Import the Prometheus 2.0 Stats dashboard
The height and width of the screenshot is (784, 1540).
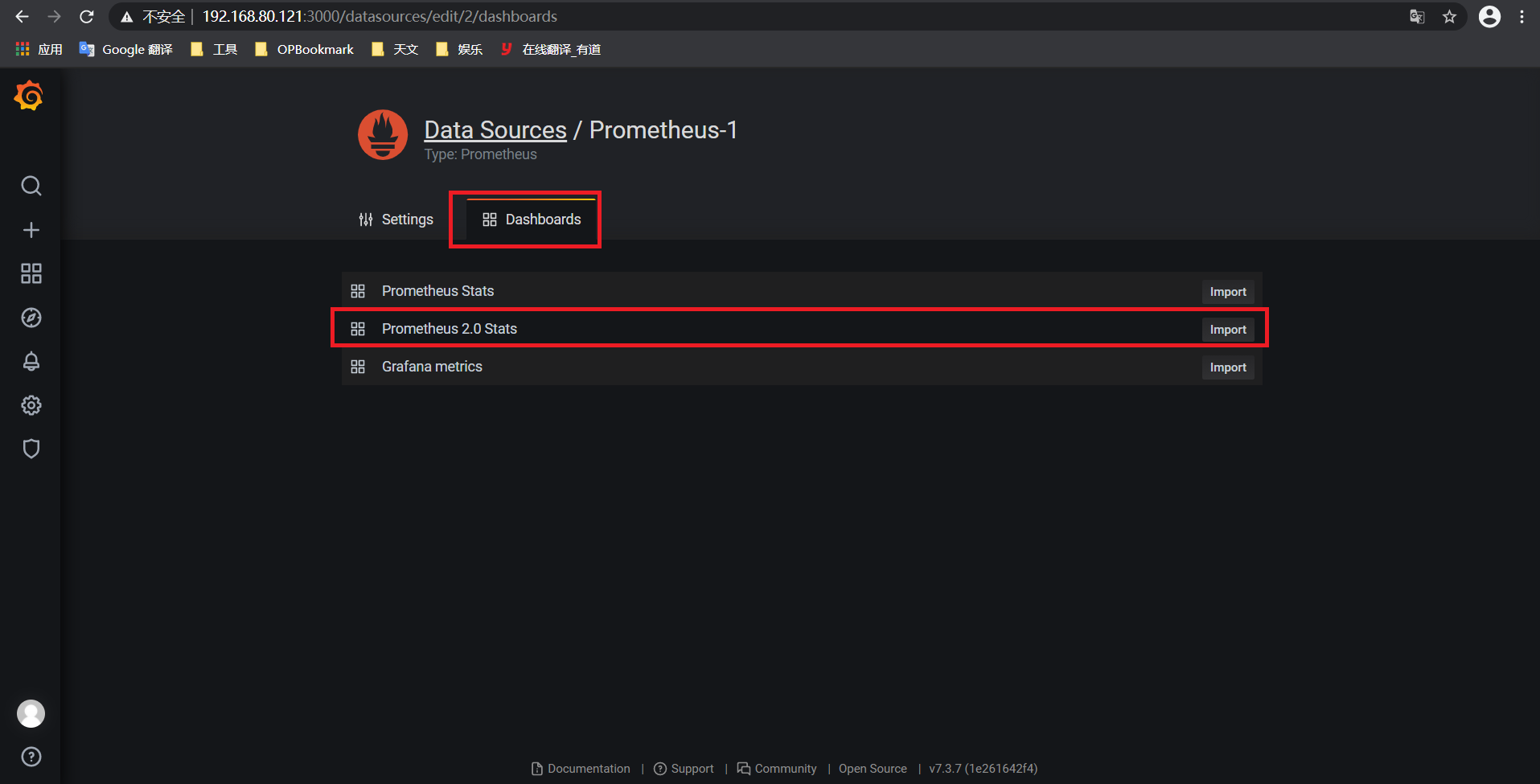[x=1228, y=330]
